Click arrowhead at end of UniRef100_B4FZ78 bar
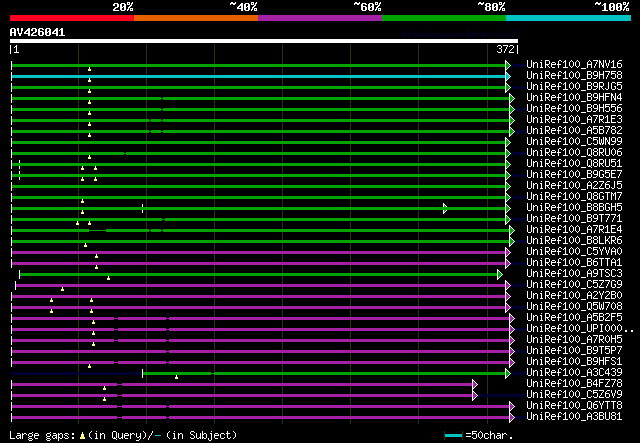The height and width of the screenshot is (443, 640). [475, 384]
